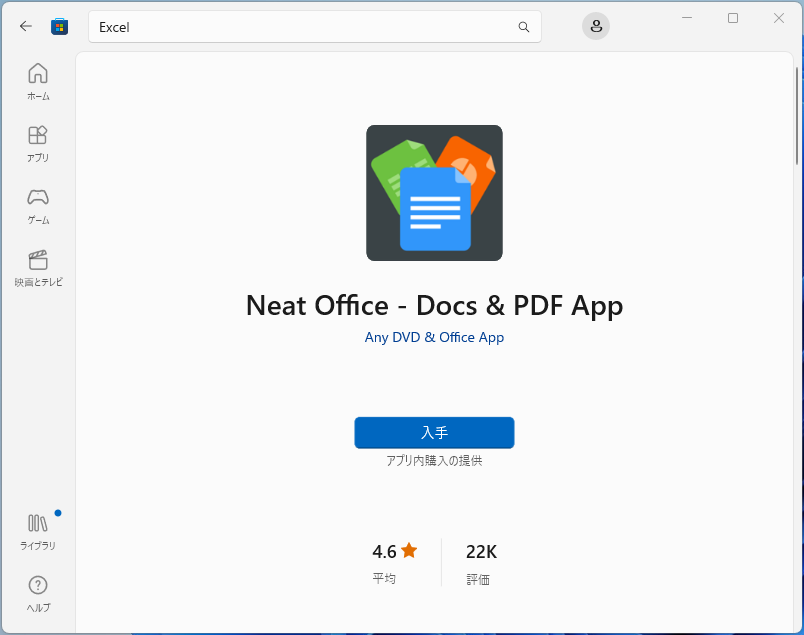This screenshot has height=635, width=804.
Task: Open the 映画とテレビ section
Action: [x=37, y=266]
